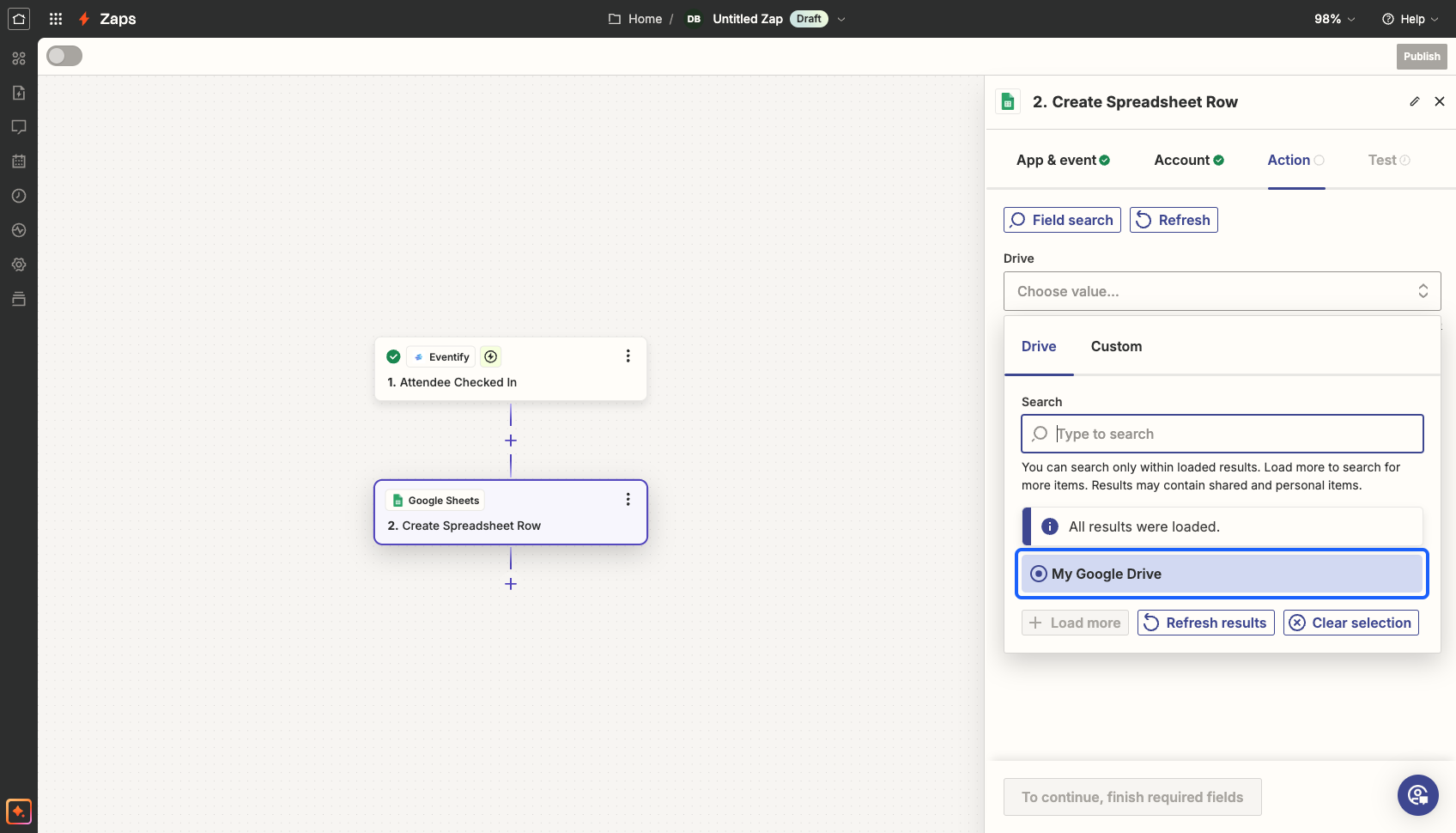This screenshot has width=1456, height=833.
Task: Switch to the App & event tab
Action: pos(1064,160)
